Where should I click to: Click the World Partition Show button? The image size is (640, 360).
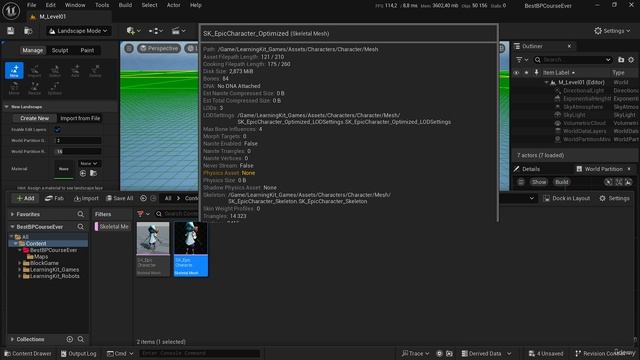point(539,182)
